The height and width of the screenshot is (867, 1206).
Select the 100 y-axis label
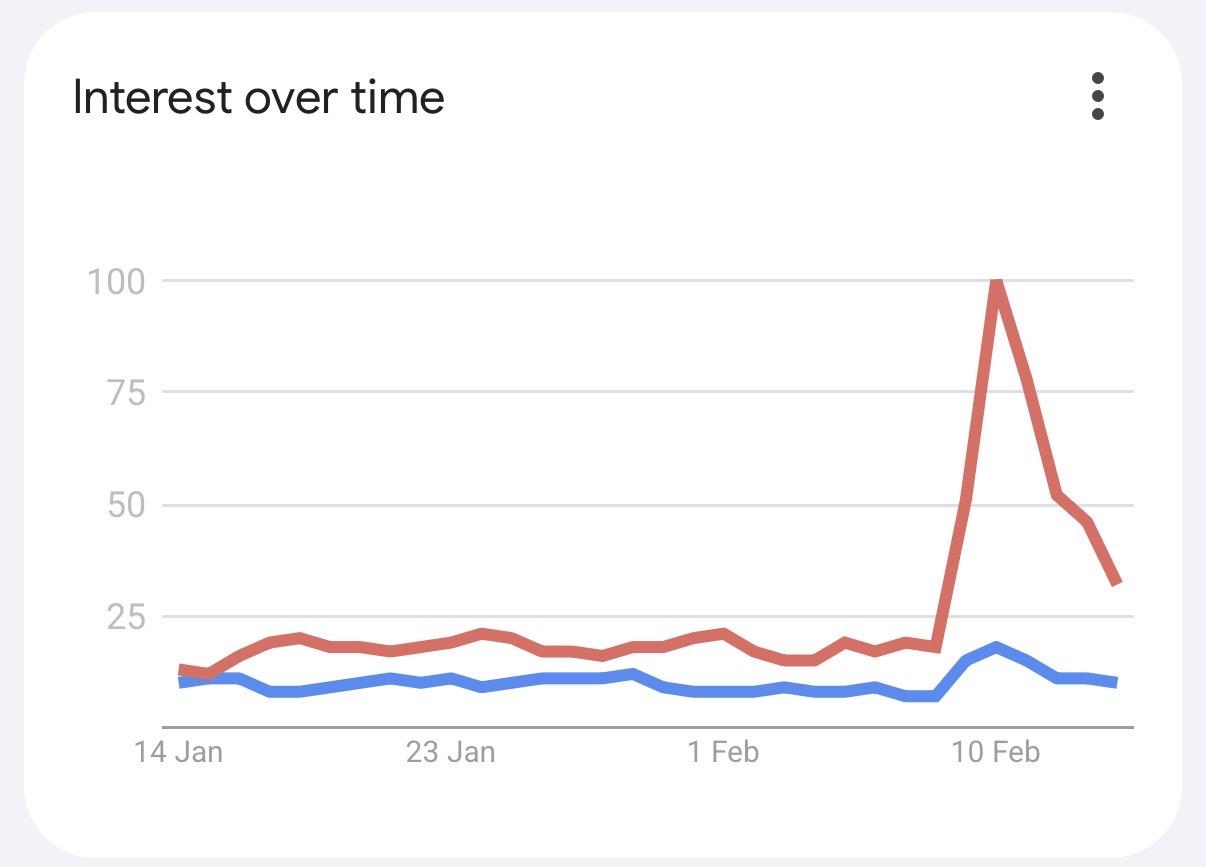click(x=116, y=281)
